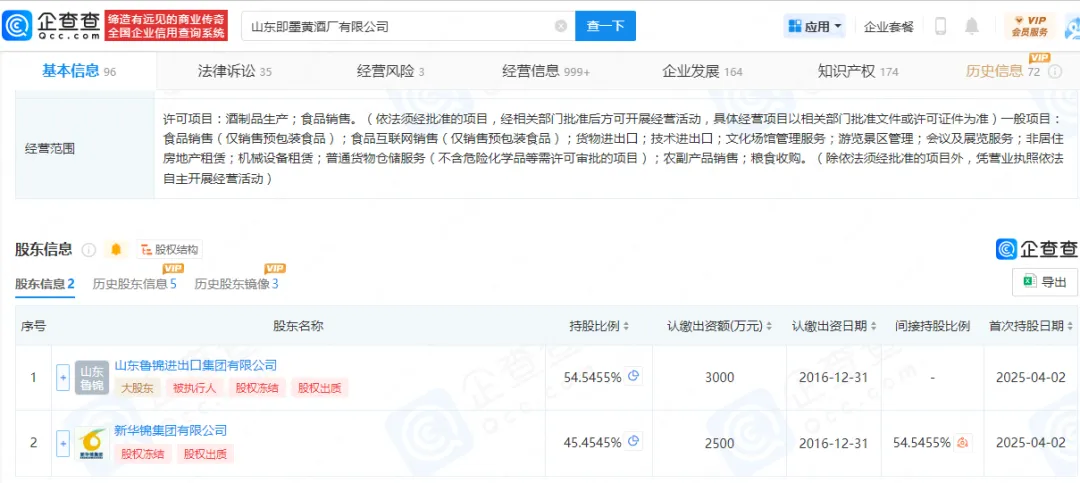1080x483 pixels.
Task: Open pie chart icon beside 54.5455% holding
Action: pyautogui.click(x=635, y=376)
